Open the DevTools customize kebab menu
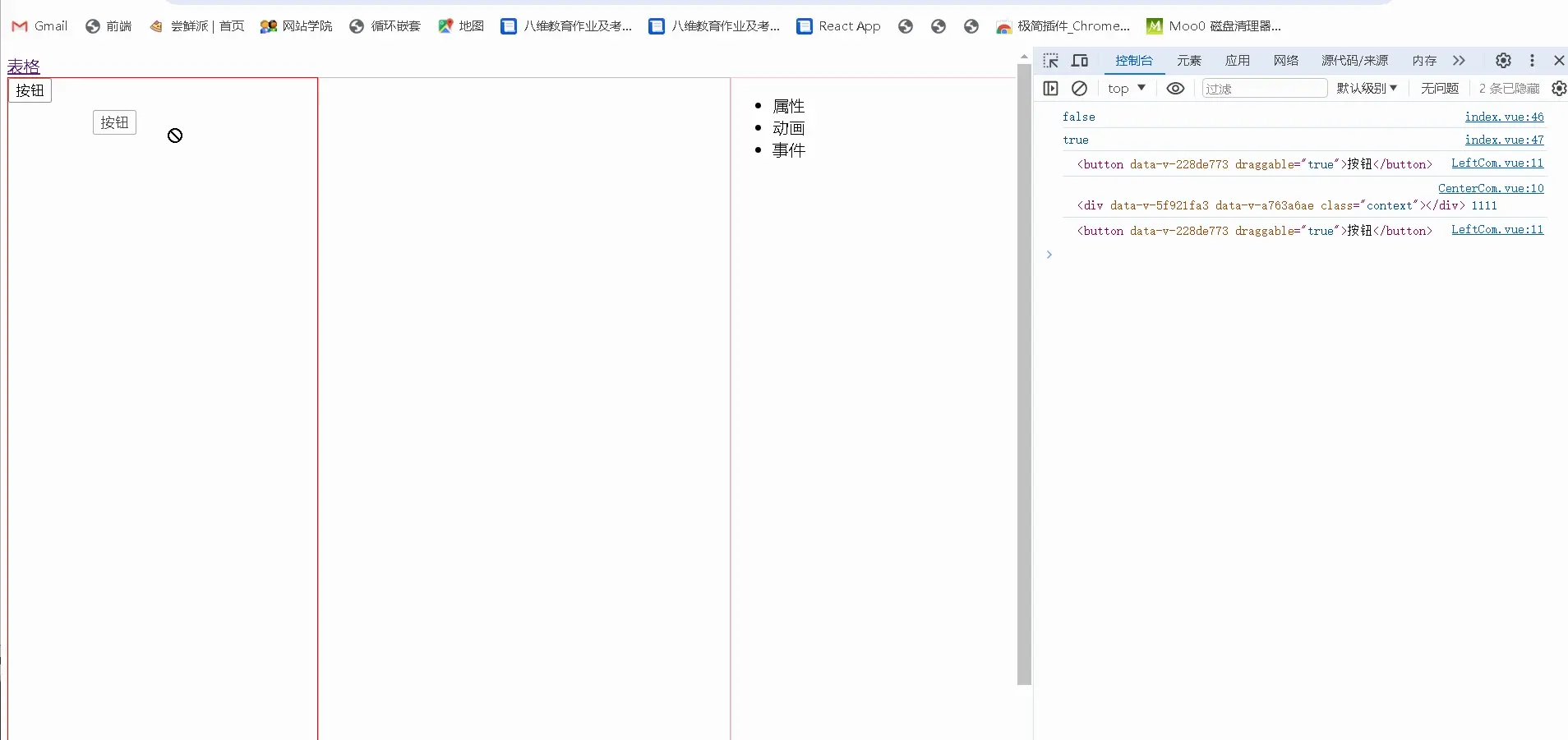 tap(1532, 61)
